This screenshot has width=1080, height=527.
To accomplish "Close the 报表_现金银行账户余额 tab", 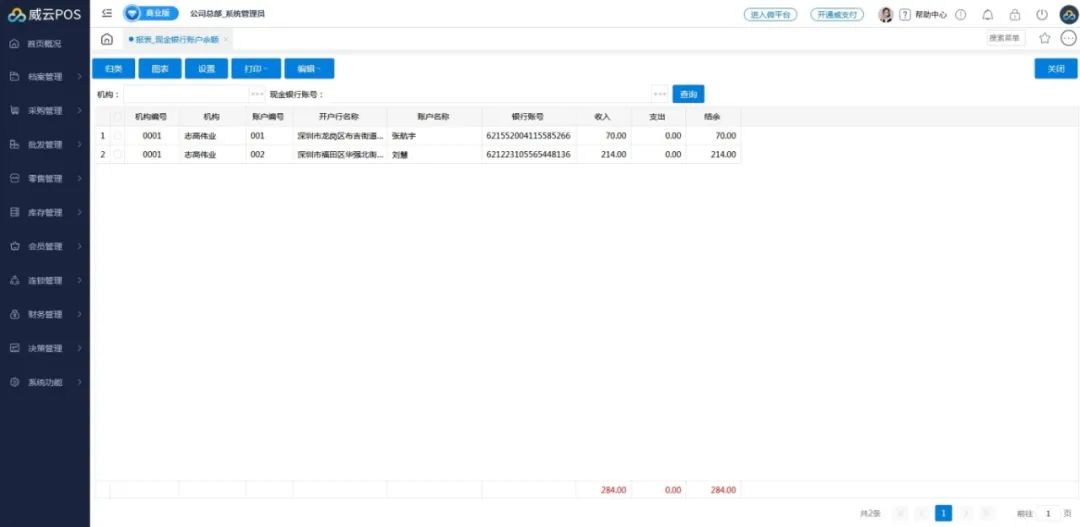I will (x=226, y=40).
